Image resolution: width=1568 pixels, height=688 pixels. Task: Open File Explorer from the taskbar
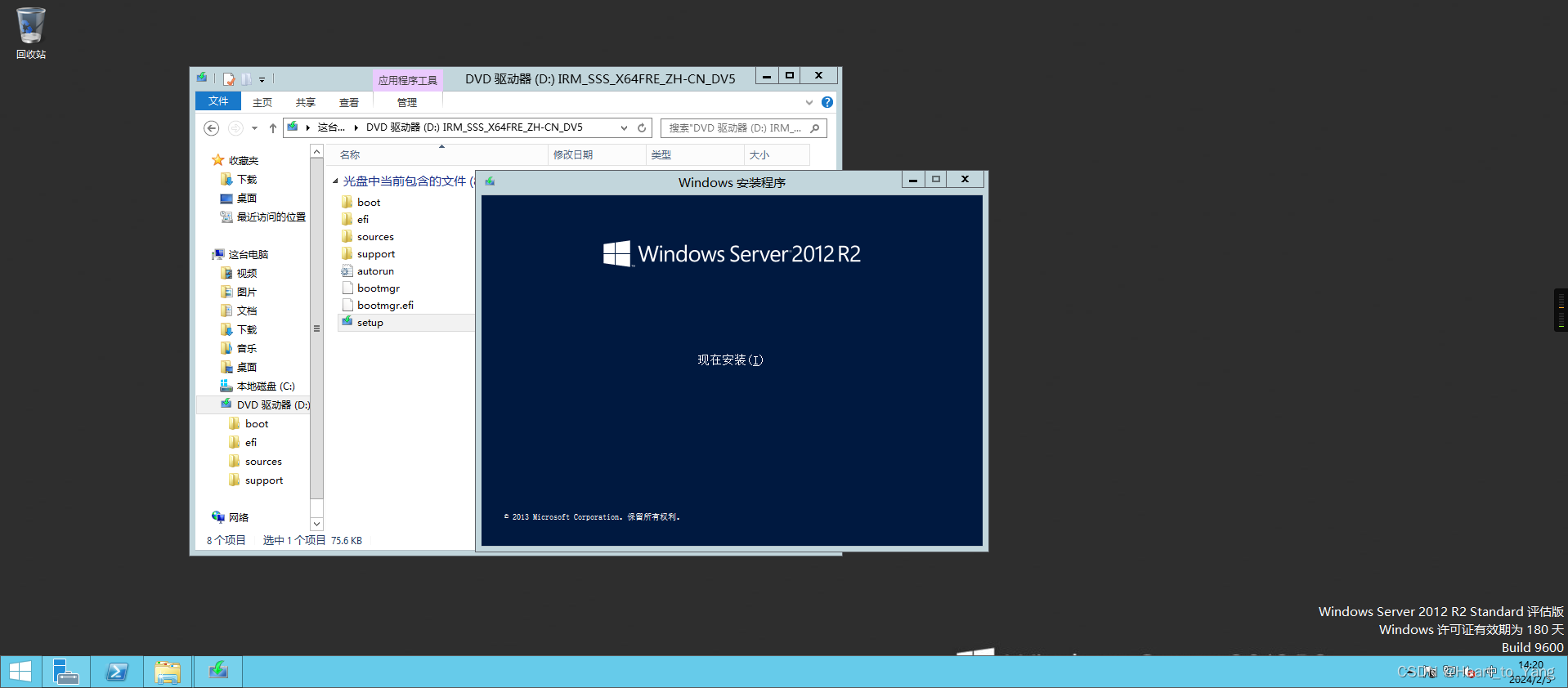168,672
